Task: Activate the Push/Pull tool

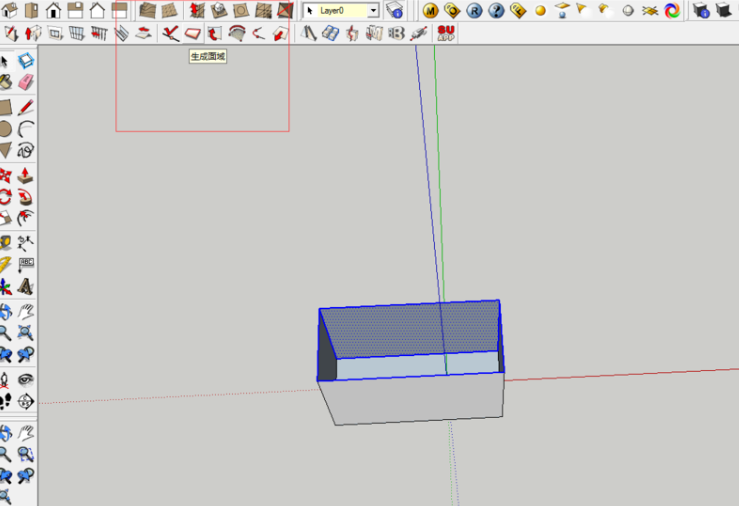Action: tap(26, 176)
